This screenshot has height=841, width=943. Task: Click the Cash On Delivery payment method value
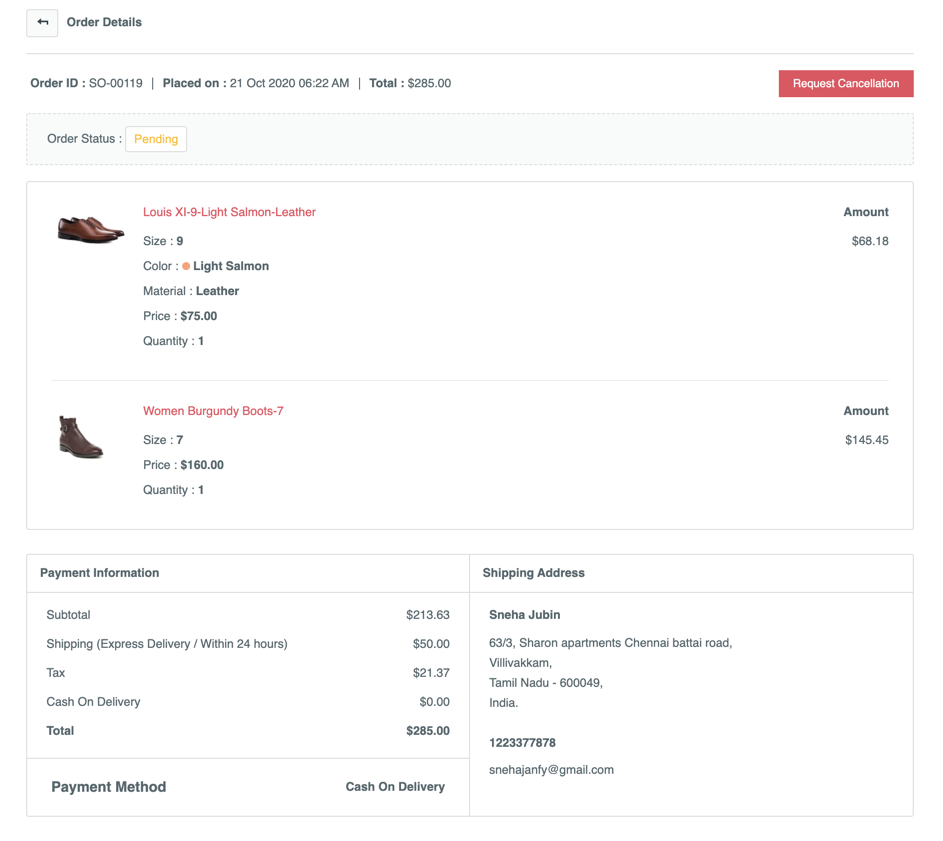tap(395, 787)
